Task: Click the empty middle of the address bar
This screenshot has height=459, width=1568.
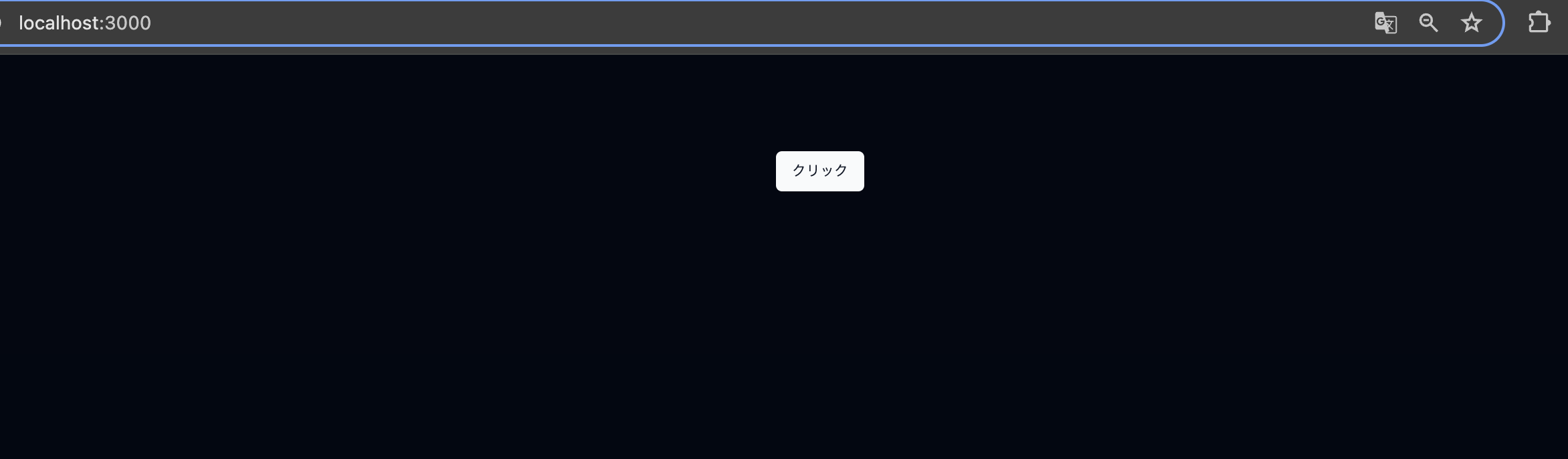Action: (x=736, y=23)
